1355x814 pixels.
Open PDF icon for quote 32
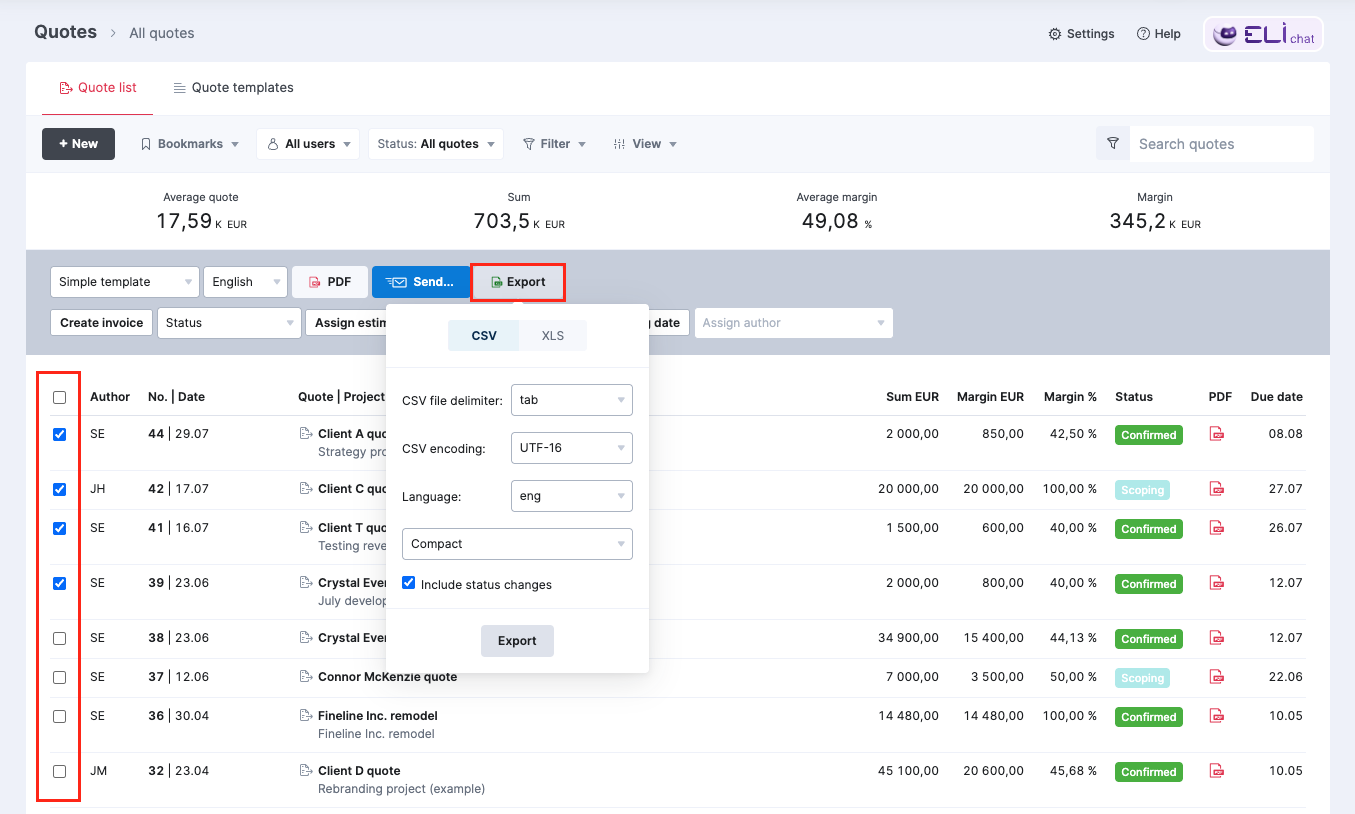tap(1217, 771)
